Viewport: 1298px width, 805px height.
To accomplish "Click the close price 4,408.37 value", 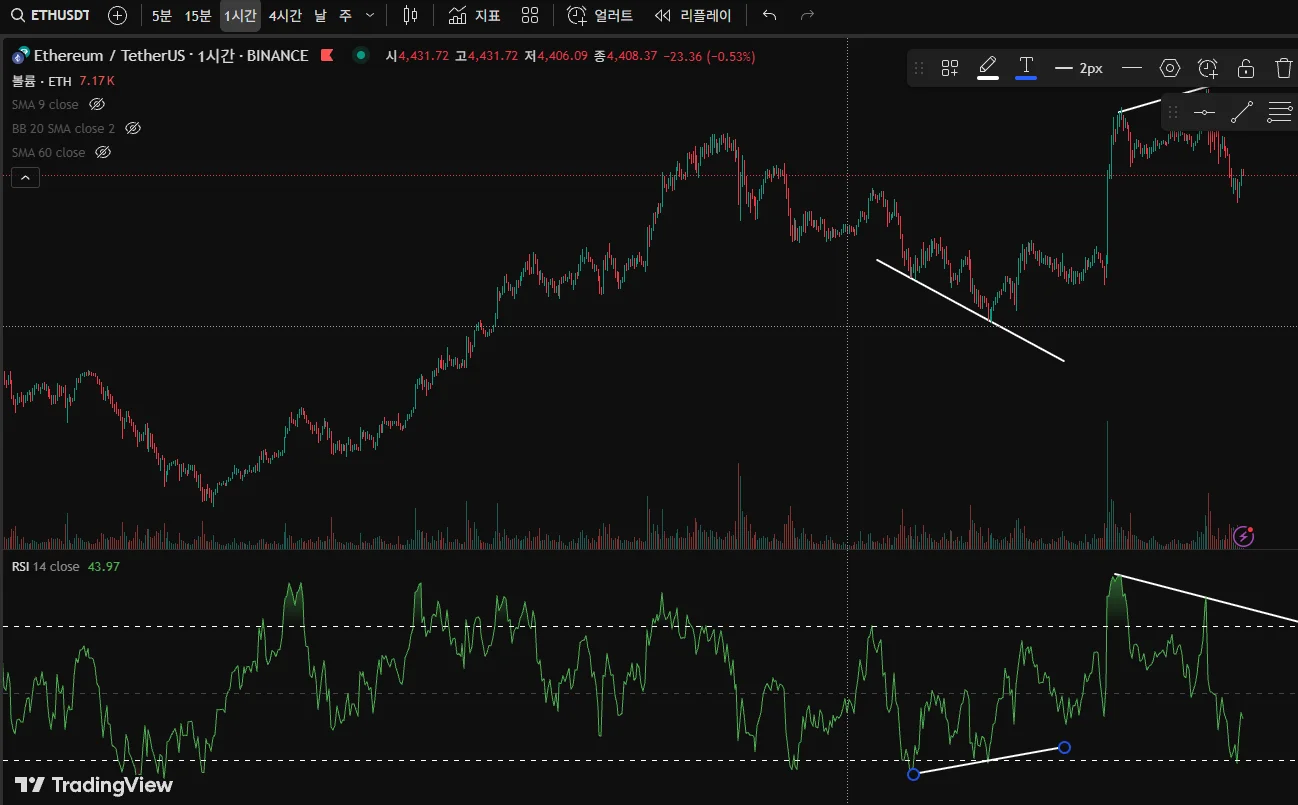I will (631, 56).
